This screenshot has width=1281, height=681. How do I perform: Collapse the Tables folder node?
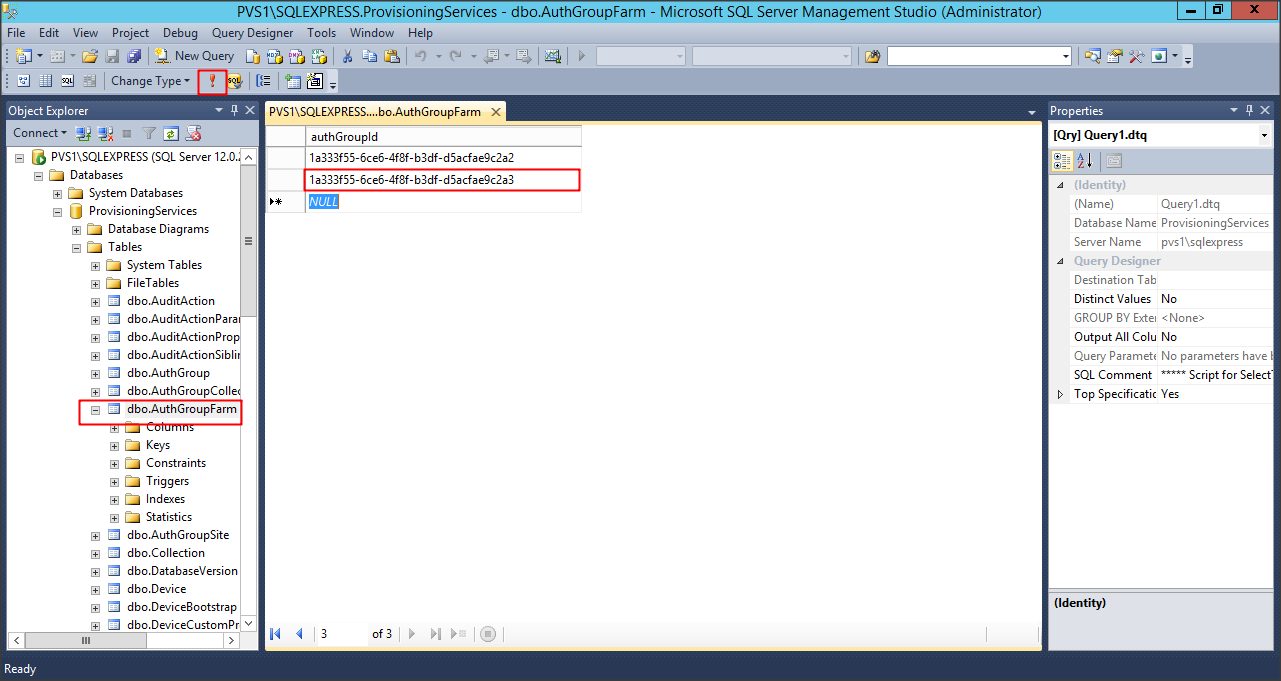(77, 247)
